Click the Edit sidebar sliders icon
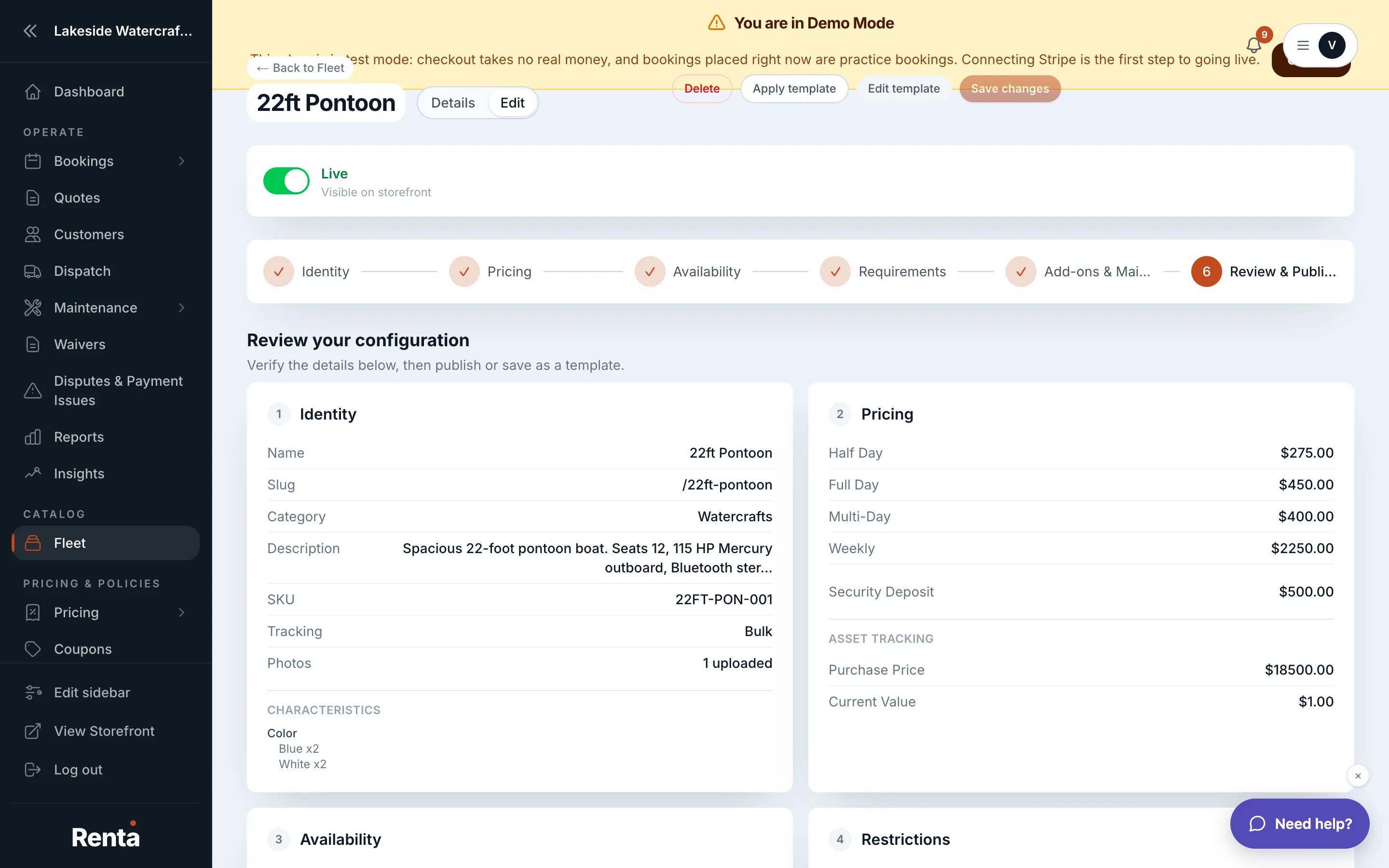The height and width of the screenshot is (868, 1389). 33,692
